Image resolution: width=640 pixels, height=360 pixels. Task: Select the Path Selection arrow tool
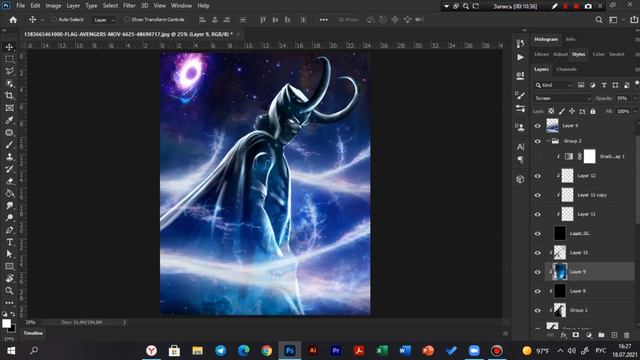9,254
